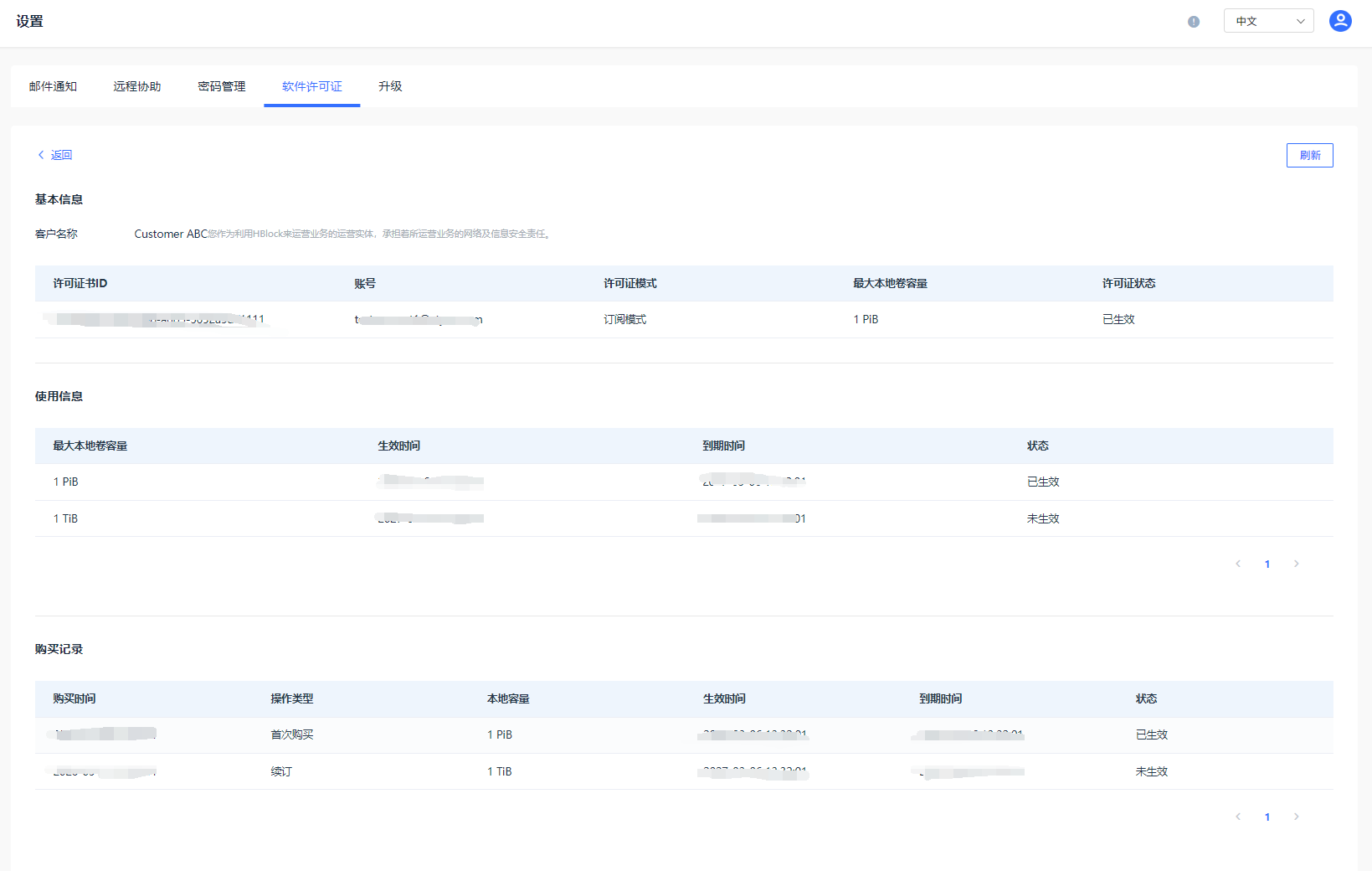Open the 中文 language dropdown
The image size is (1372, 871).
click(1268, 21)
